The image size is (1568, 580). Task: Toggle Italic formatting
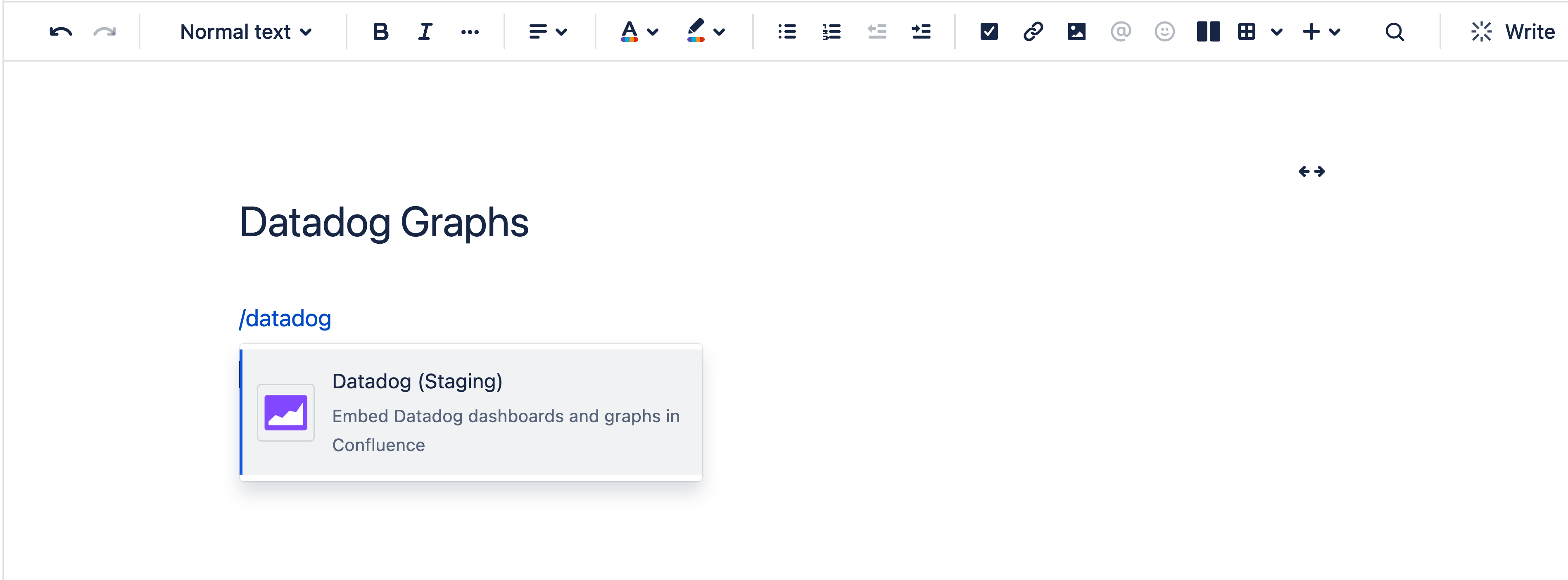[425, 32]
